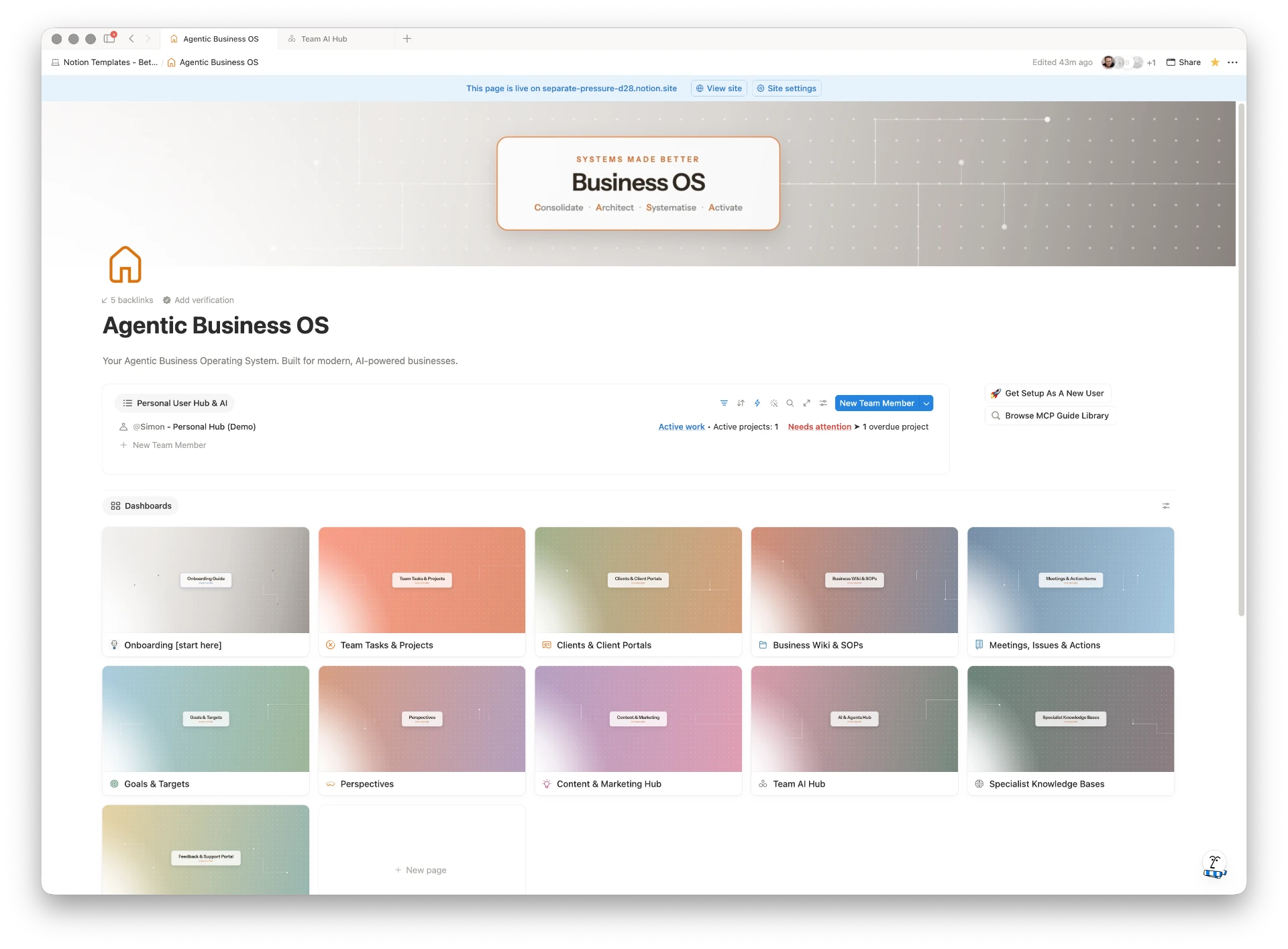Click the collaborator avatars in top bar
The height and width of the screenshot is (949, 1288).
pos(1122,62)
